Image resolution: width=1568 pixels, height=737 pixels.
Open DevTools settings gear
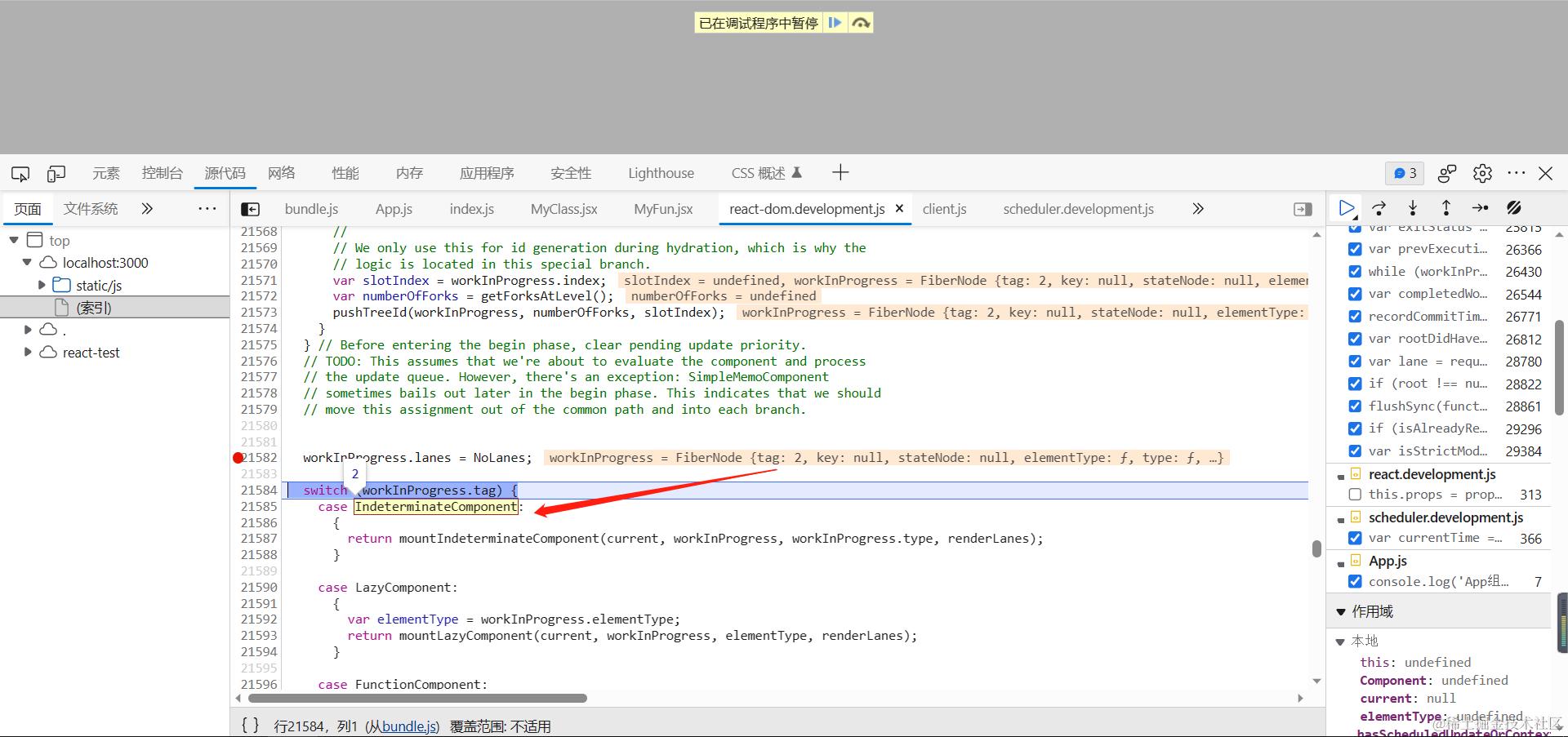coord(1482,173)
